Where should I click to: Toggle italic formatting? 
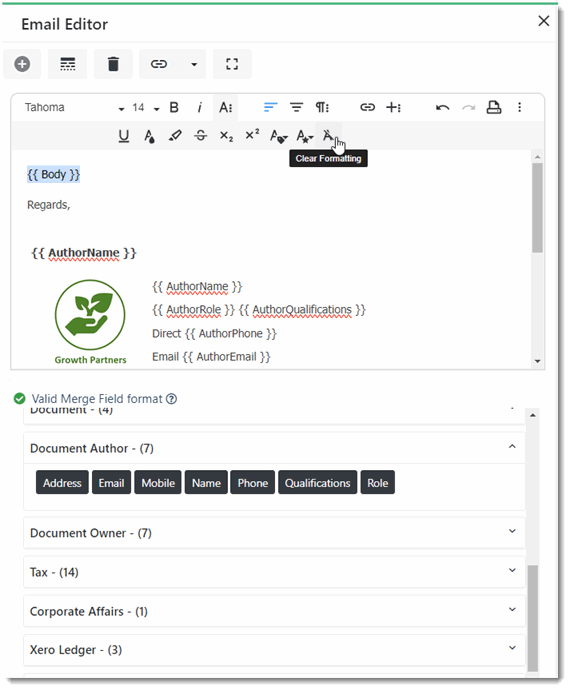[x=200, y=108]
